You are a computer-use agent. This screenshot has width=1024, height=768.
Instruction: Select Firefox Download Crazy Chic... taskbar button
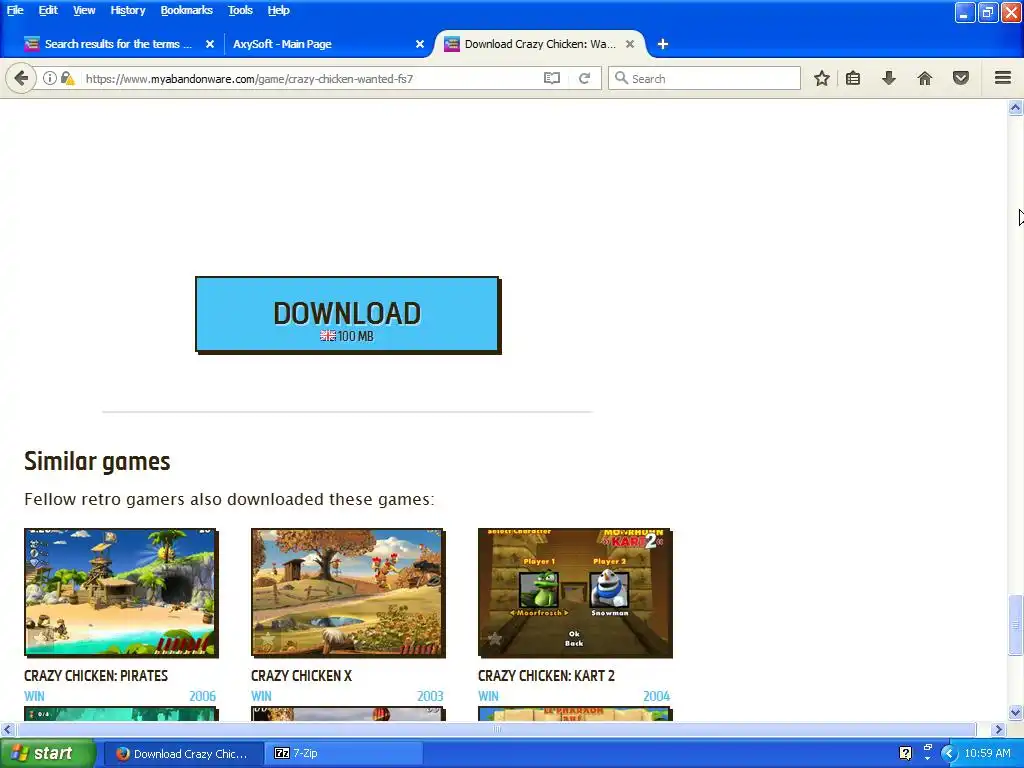click(x=183, y=754)
